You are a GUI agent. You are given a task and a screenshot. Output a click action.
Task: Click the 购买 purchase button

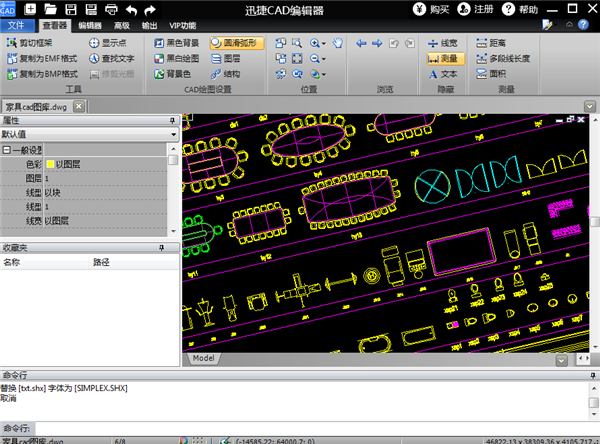431,9
